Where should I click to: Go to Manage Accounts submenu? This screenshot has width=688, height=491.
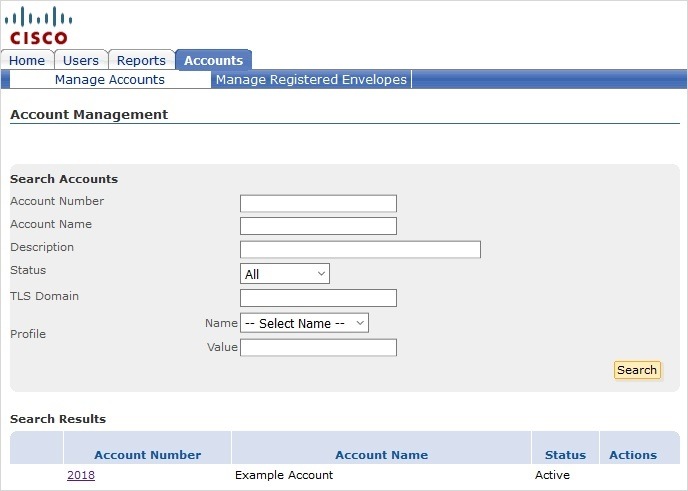coord(110,80)
